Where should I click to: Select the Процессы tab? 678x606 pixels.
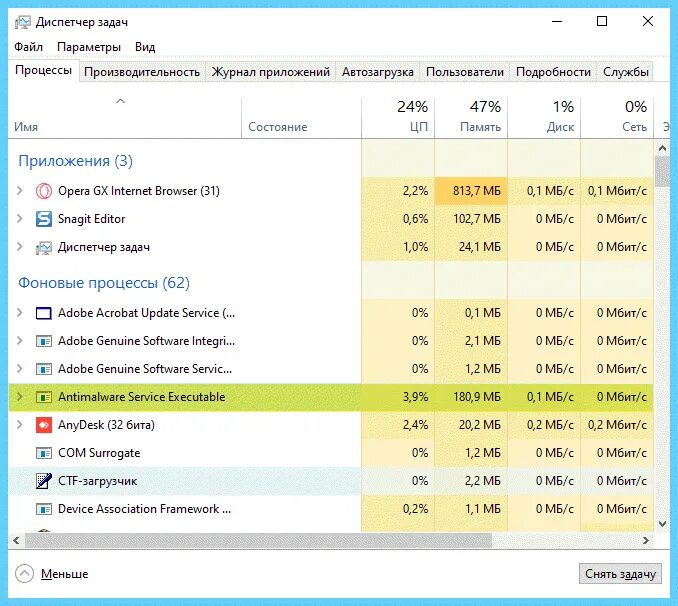click(43, 70)
